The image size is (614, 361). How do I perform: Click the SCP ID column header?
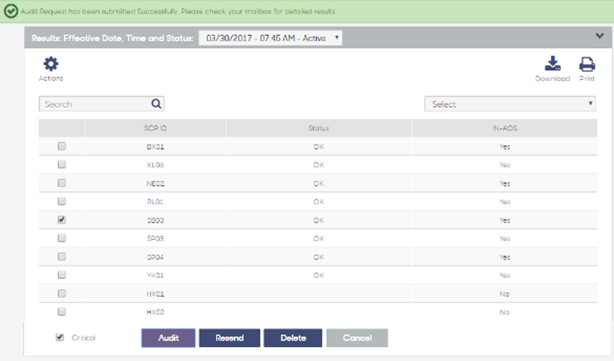tap(155, 128)
